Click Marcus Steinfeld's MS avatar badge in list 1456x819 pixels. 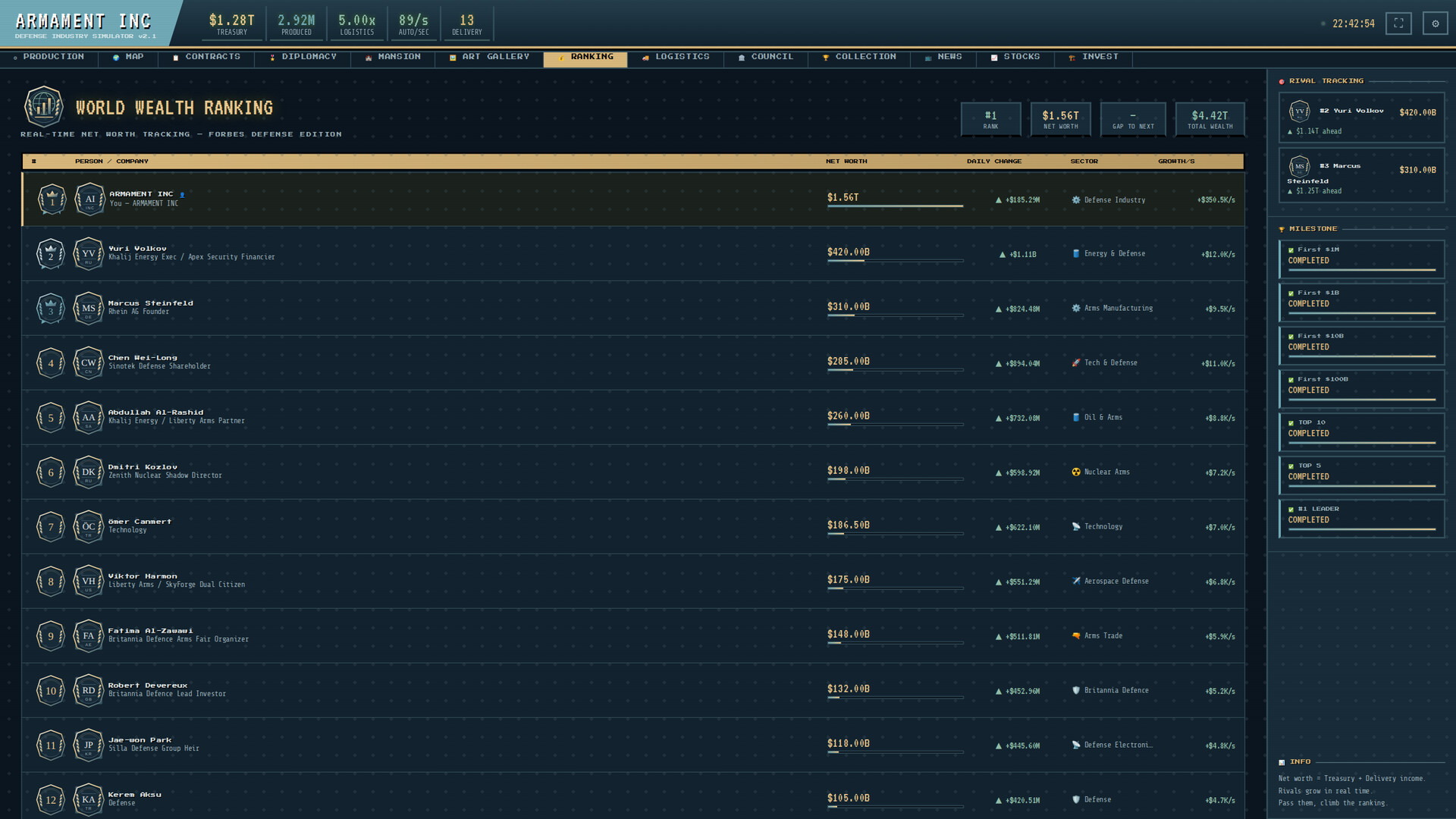pos(89,309)
